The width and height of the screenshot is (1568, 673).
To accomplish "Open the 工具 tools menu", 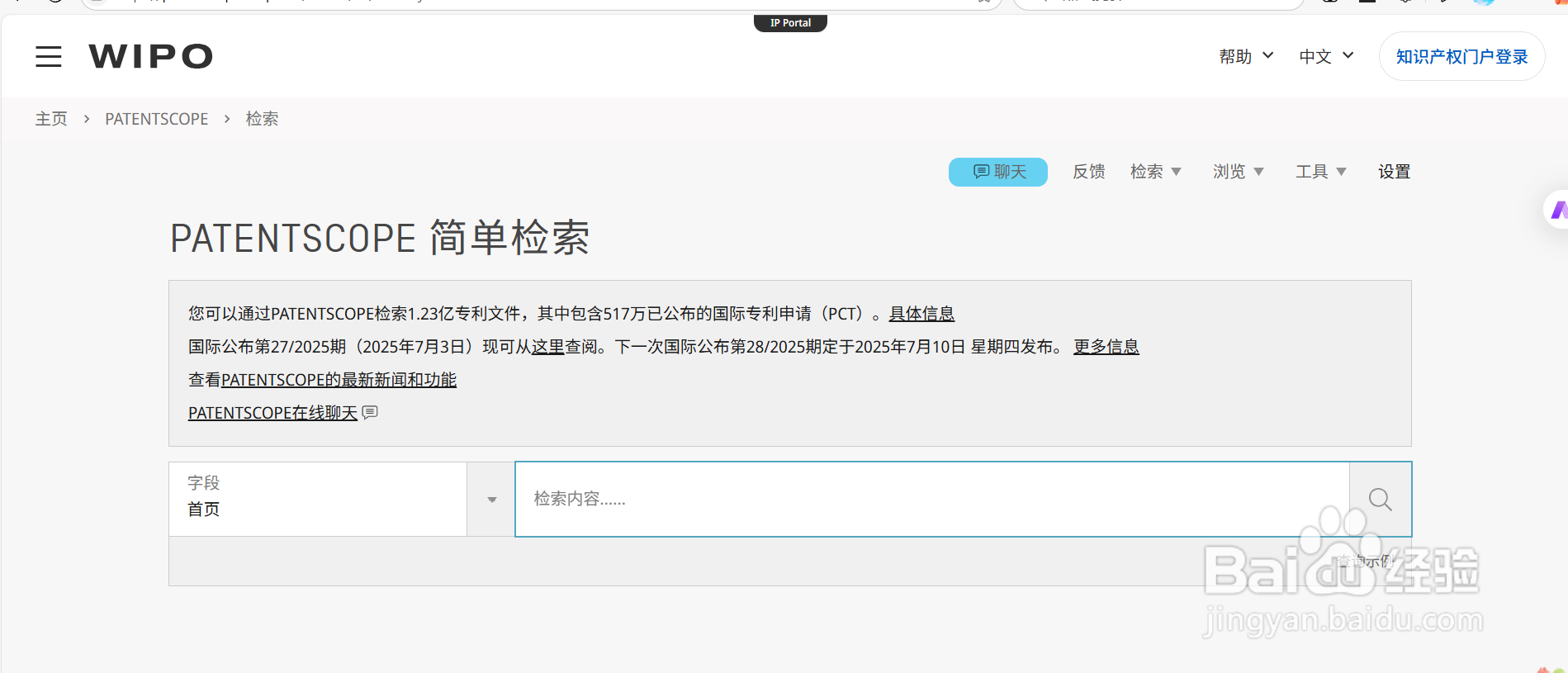I will [x=1320, y=172].
